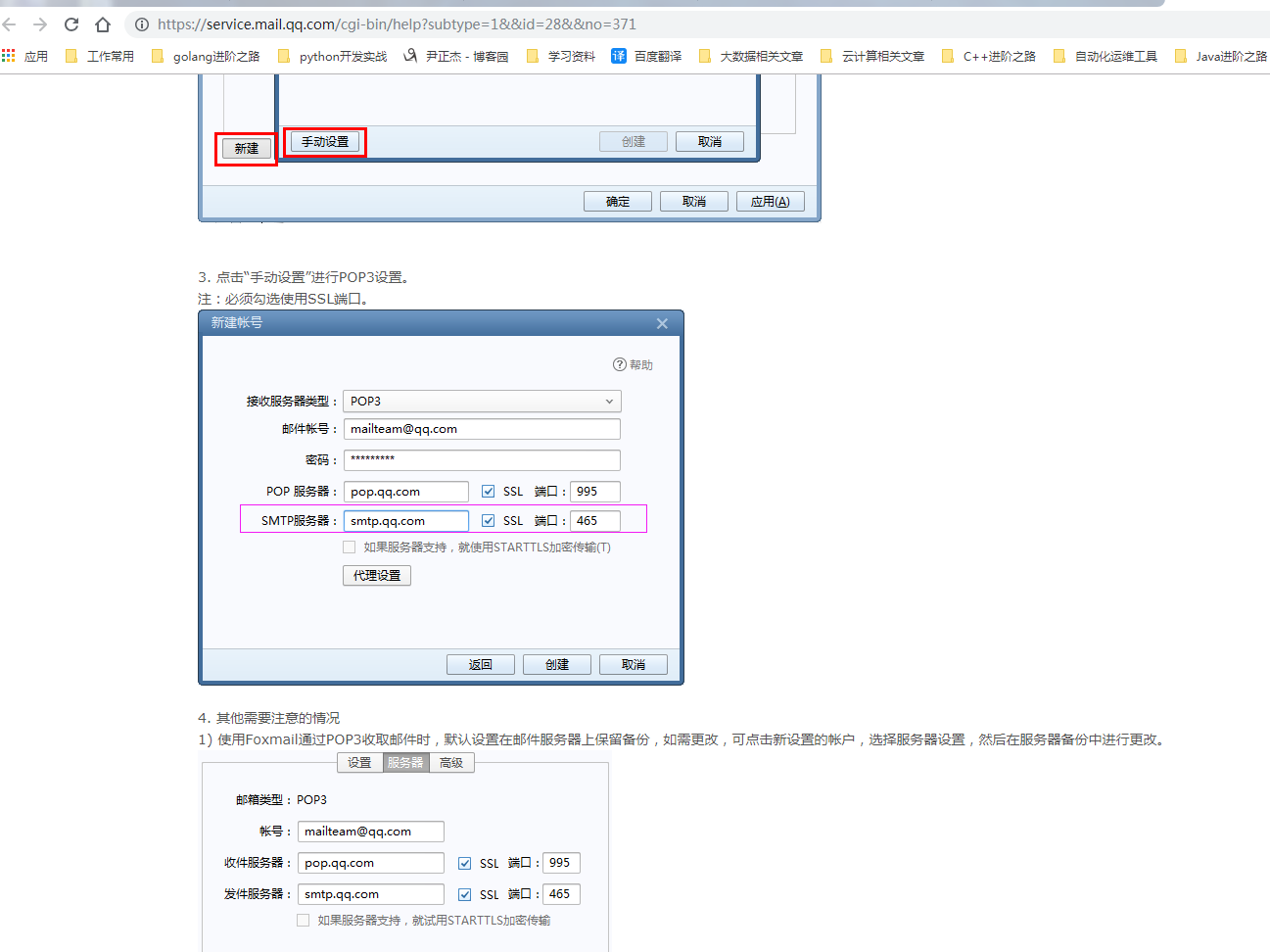Click the site info icon in address bar
Image resolution: width=1270 pixels, height=952 pixels.
(143, 24)
